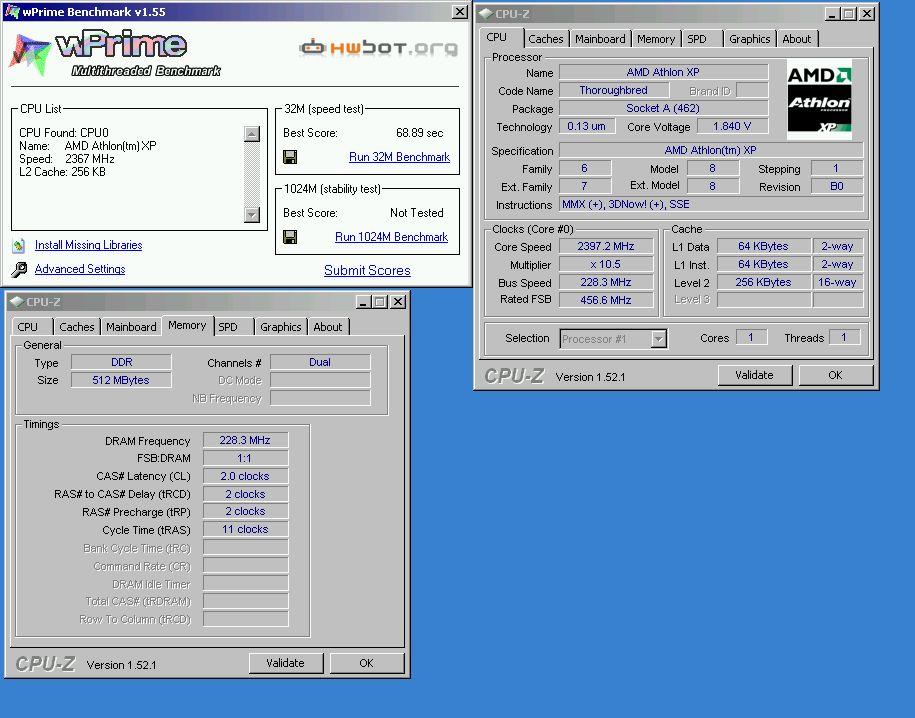Click the Advanced Settings wrench icon

point(19,269)
